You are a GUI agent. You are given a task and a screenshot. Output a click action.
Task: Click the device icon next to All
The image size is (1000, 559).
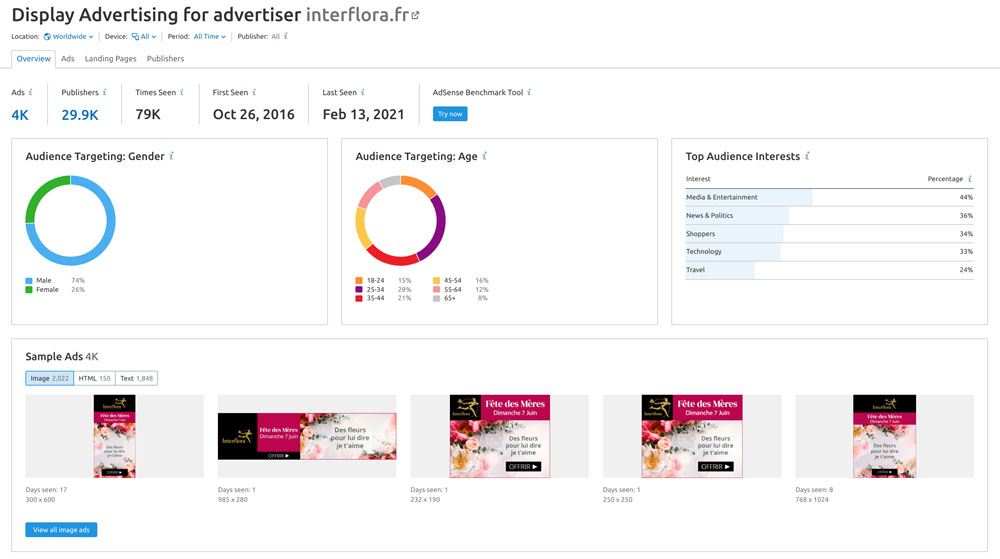135,37
